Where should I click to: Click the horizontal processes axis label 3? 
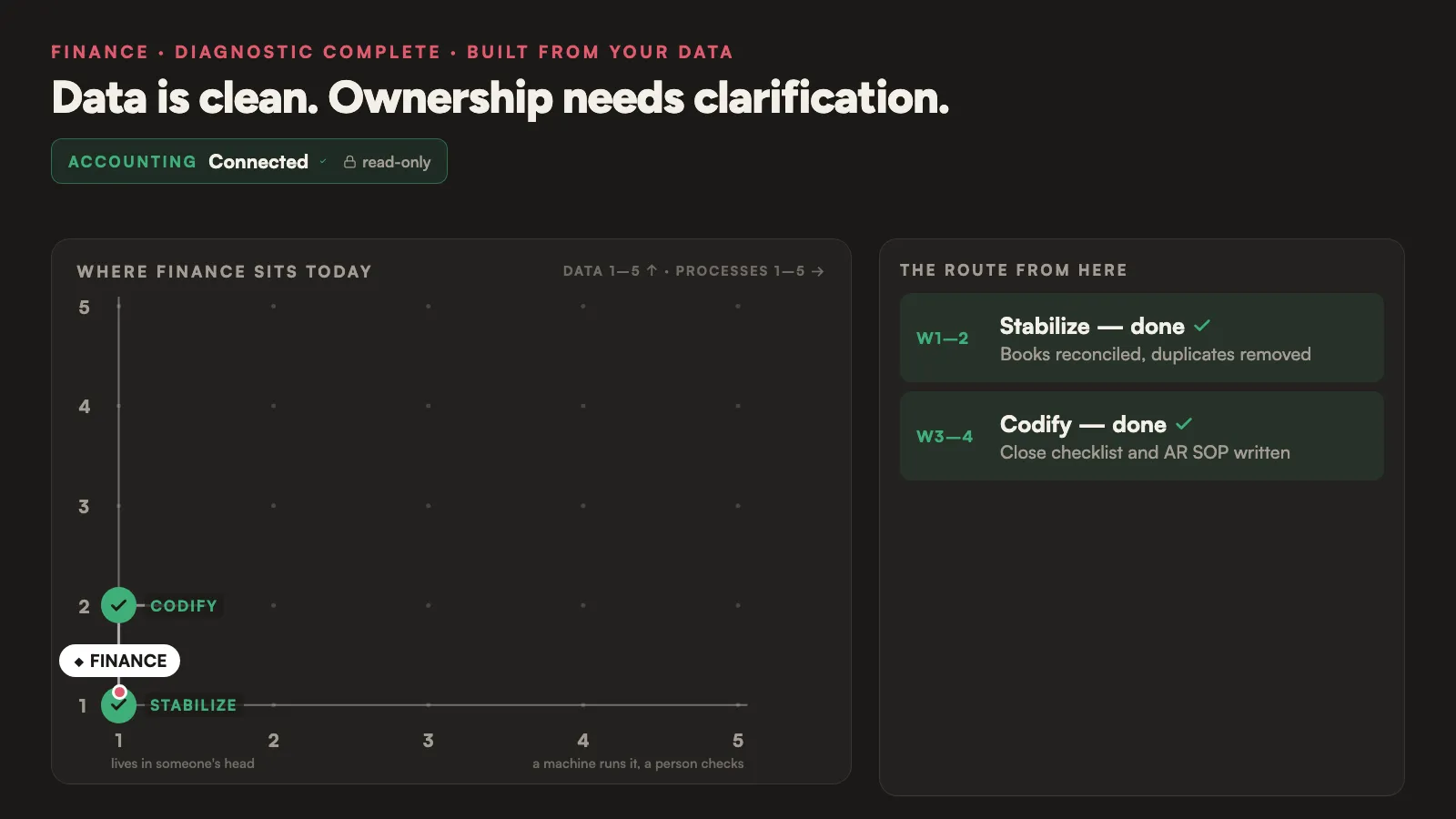pos(428,741)
